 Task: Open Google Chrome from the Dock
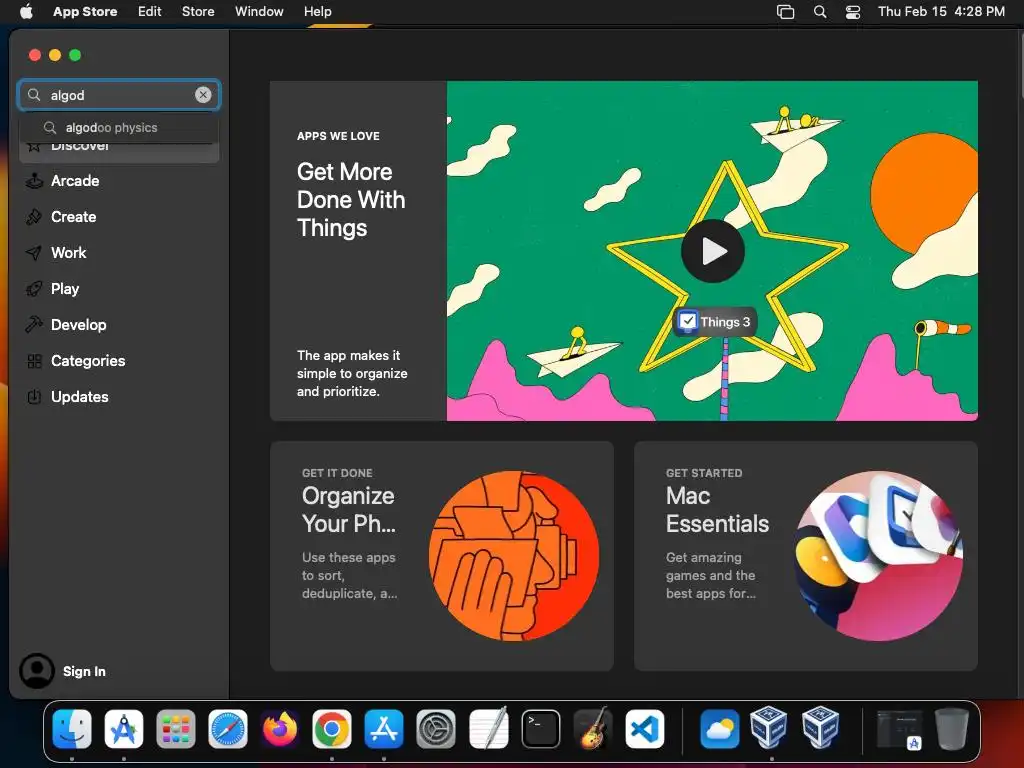tap(332, 729)
